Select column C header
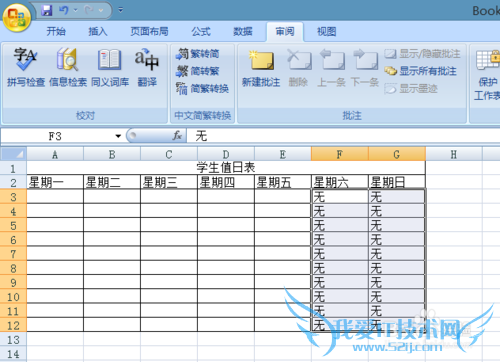Screen dimensions: 500x362 click(169, 154)
